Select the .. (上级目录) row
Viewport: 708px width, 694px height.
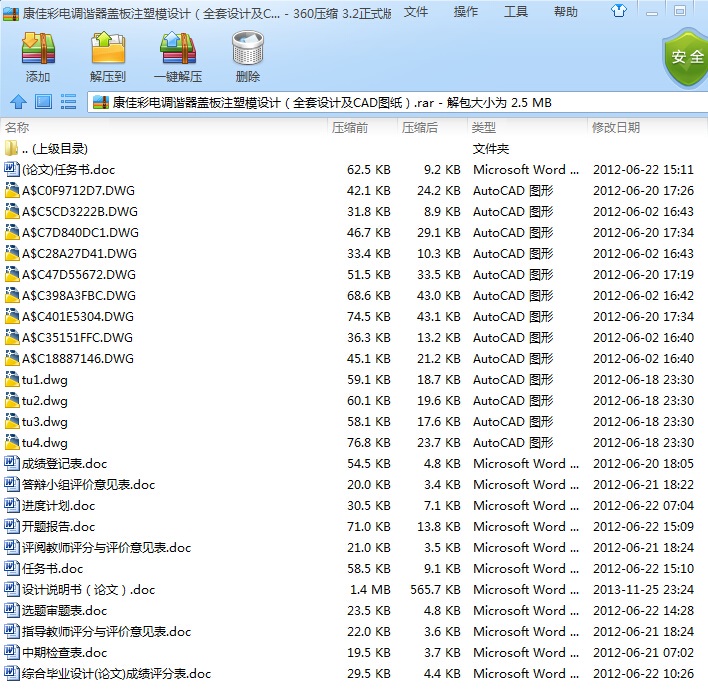click(354, 148)
